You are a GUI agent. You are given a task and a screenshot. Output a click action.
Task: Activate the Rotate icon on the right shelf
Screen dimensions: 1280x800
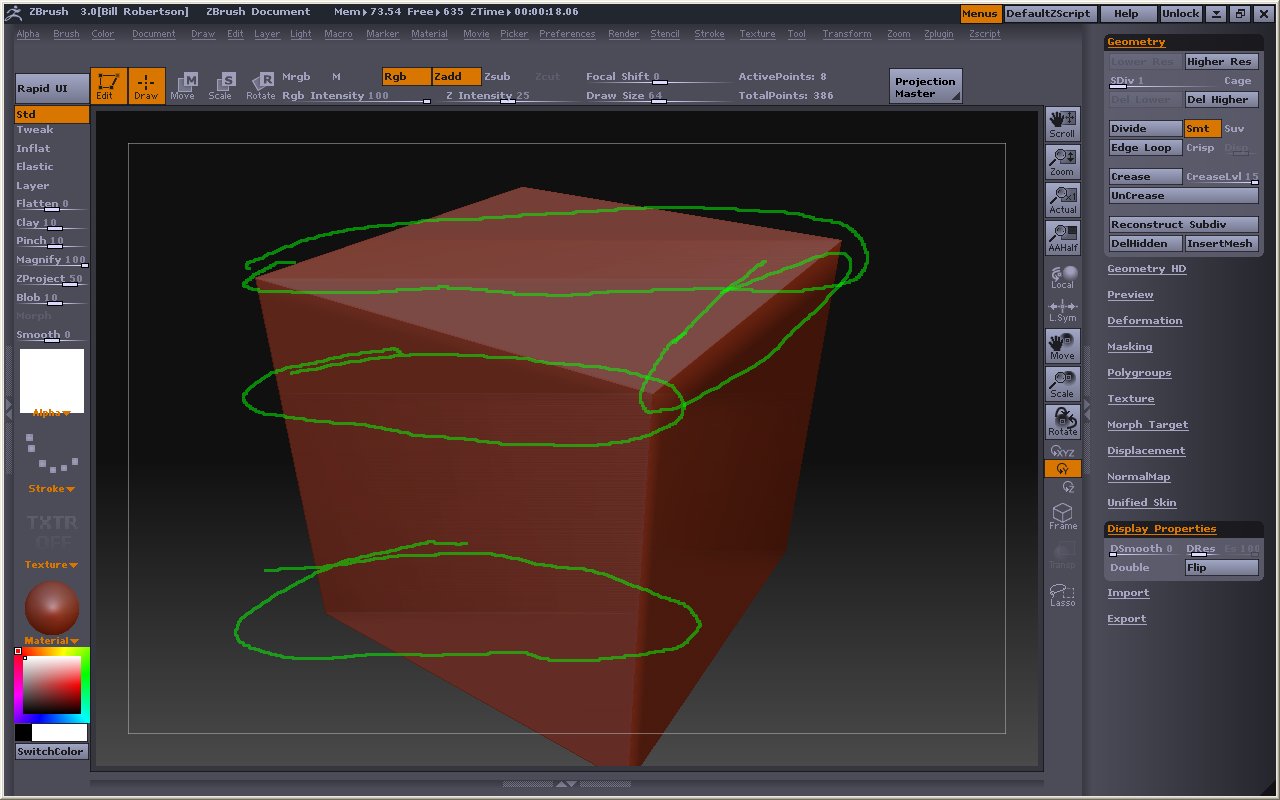coord(1061,420)
